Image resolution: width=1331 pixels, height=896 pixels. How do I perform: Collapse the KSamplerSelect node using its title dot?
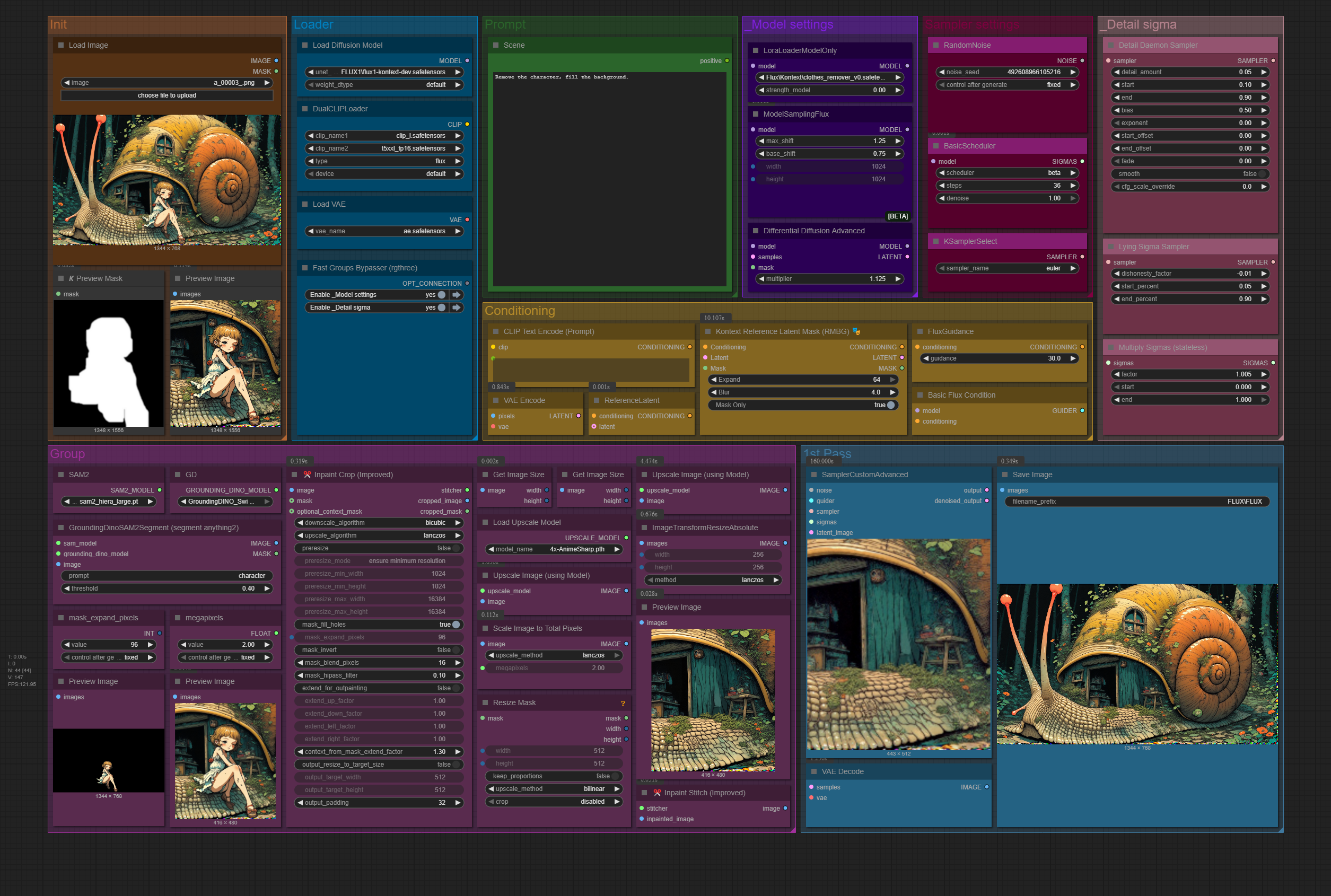pyautogui.click(x=936, y=241)
